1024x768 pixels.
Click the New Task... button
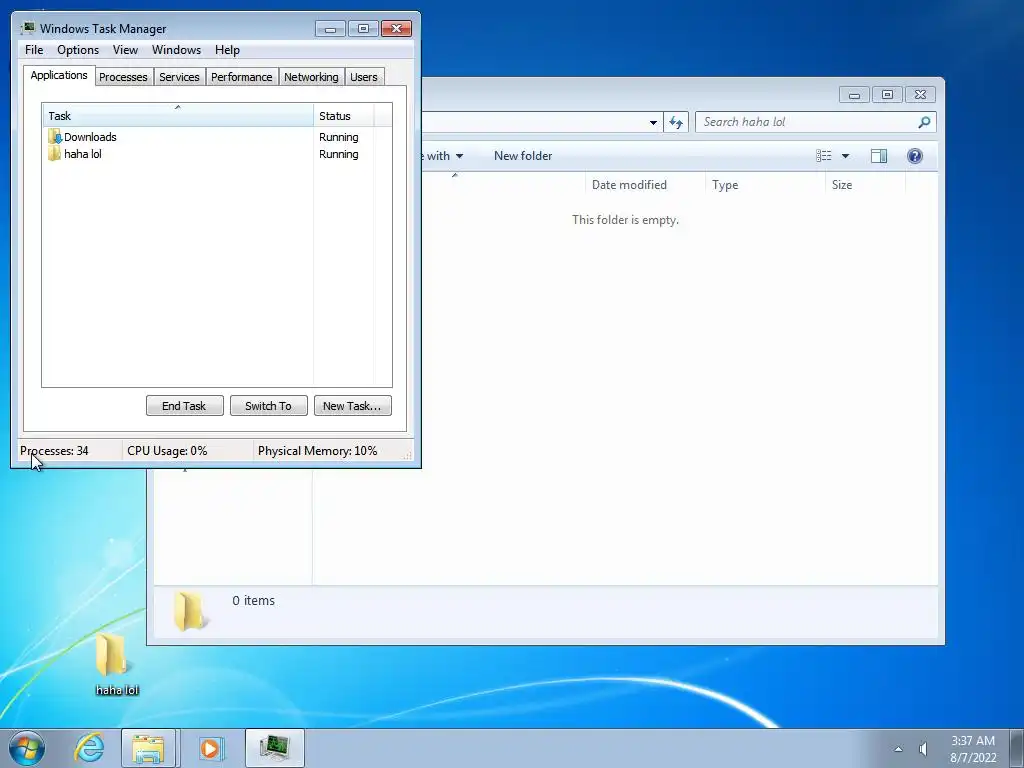click(353, 406)
